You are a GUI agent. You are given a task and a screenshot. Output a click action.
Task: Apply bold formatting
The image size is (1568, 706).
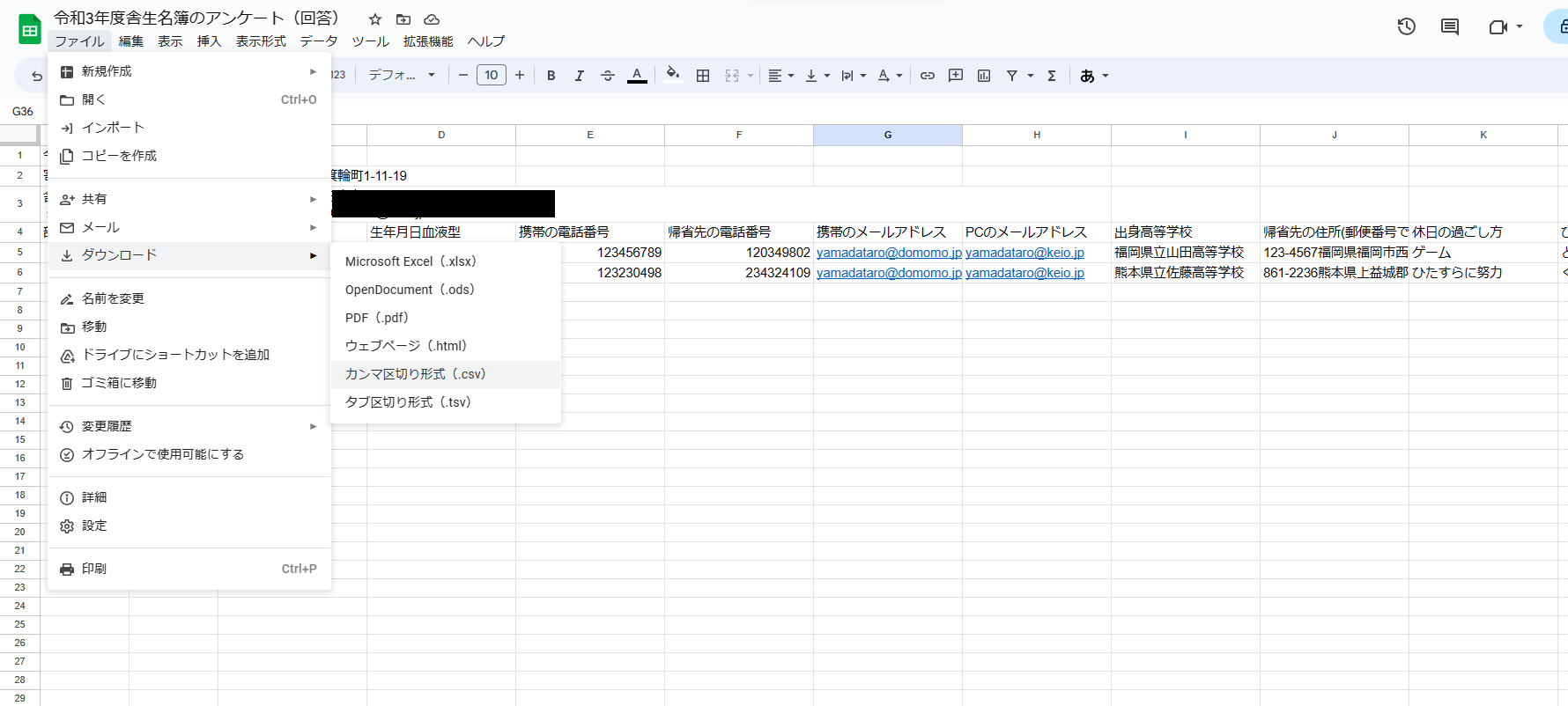click(x=551, y=76)
